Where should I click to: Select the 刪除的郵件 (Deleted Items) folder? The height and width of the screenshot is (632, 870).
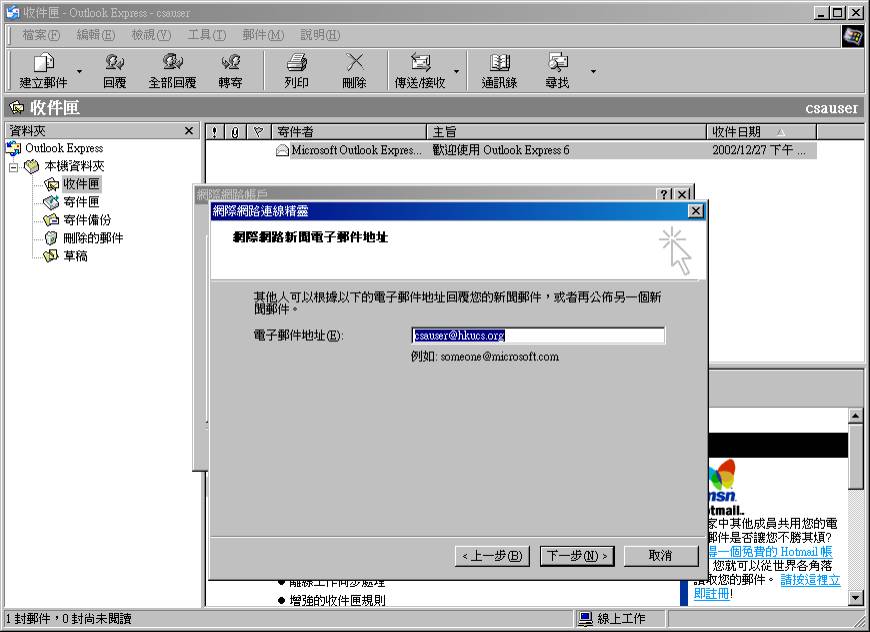[x=93, y=237]
